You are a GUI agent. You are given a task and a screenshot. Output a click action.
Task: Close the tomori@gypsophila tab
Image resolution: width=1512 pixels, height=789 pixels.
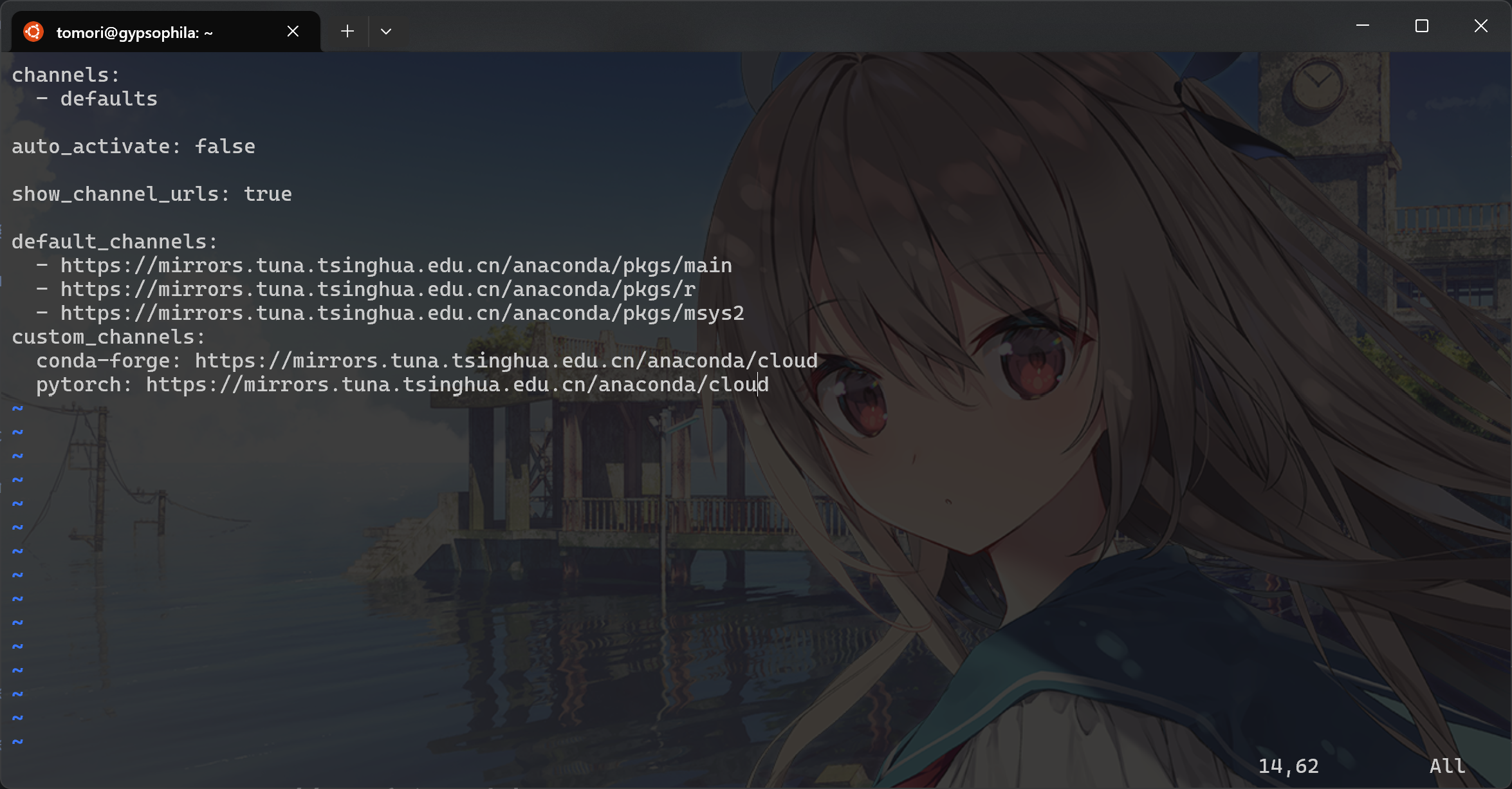click(293, 31)
